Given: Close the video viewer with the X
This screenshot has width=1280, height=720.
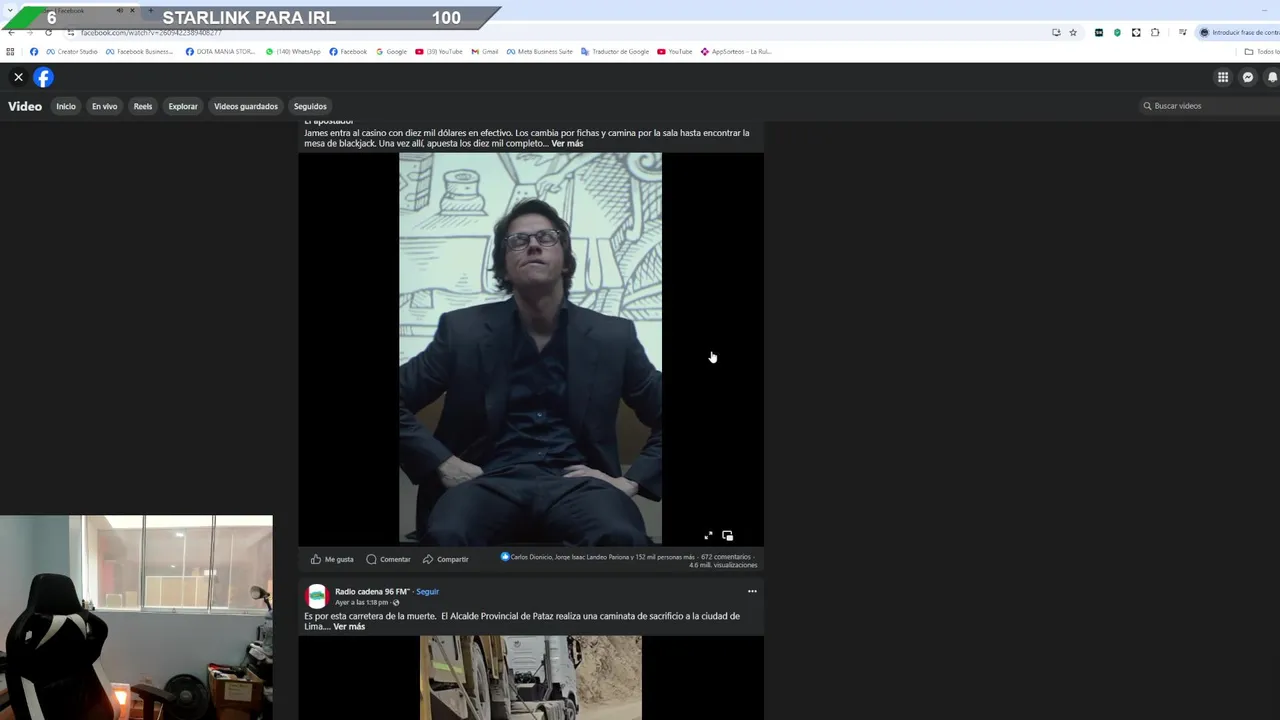Looking at the screenshot, I should 18,77.
